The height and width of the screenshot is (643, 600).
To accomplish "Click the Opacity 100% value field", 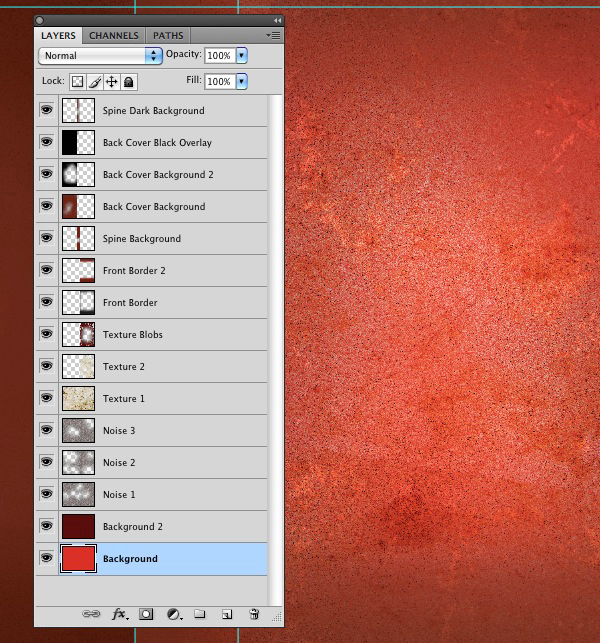I will [220, 55].
